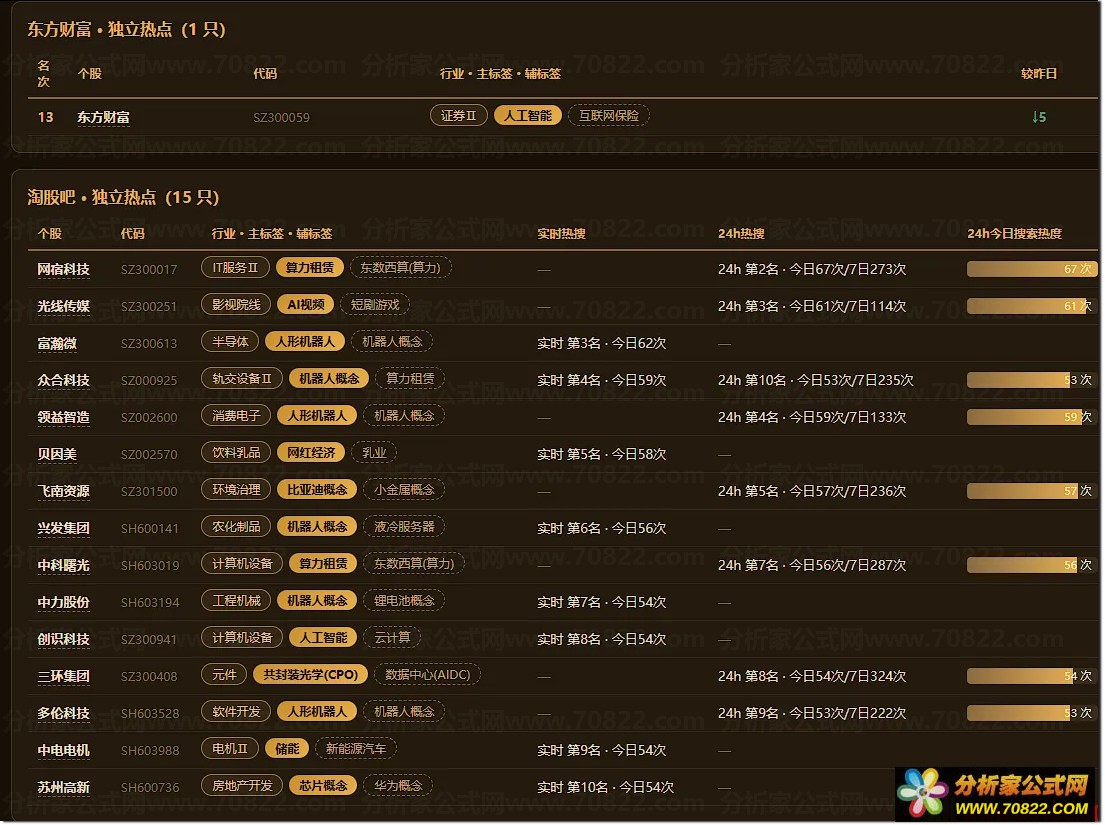Viewport: 1105px width, 825px height.
Task: Select the 农化制品 industry tag
Action: tap(236, 526)
